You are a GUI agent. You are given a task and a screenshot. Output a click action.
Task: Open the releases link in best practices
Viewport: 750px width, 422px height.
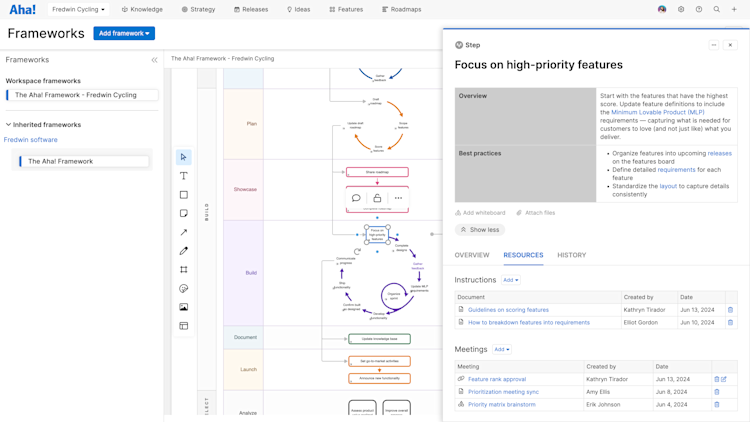click(x=719, y=154)
